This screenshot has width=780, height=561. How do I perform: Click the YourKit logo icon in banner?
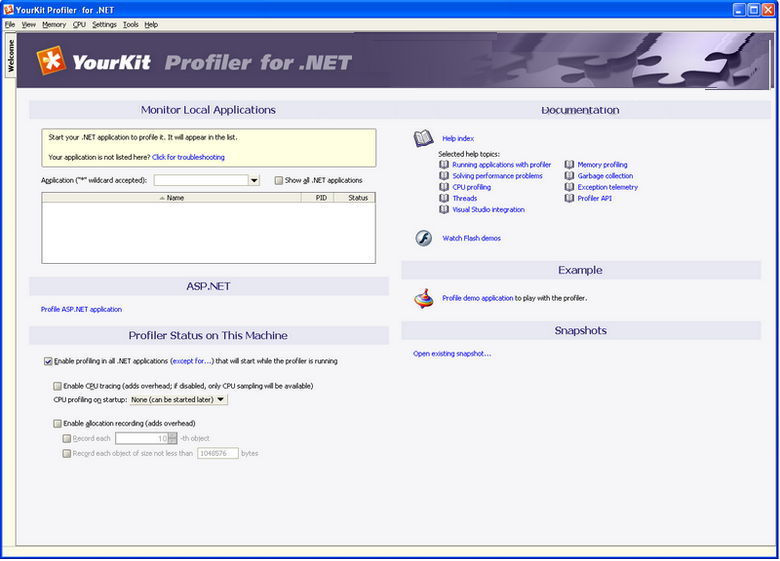(51, 61)
